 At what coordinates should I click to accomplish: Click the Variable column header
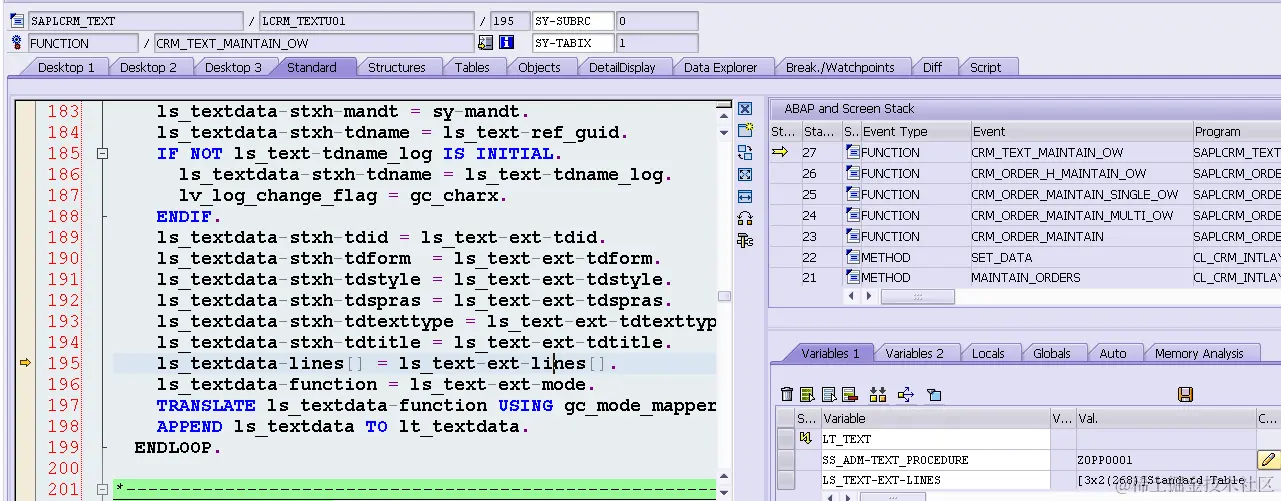click(x=935, y=418)
